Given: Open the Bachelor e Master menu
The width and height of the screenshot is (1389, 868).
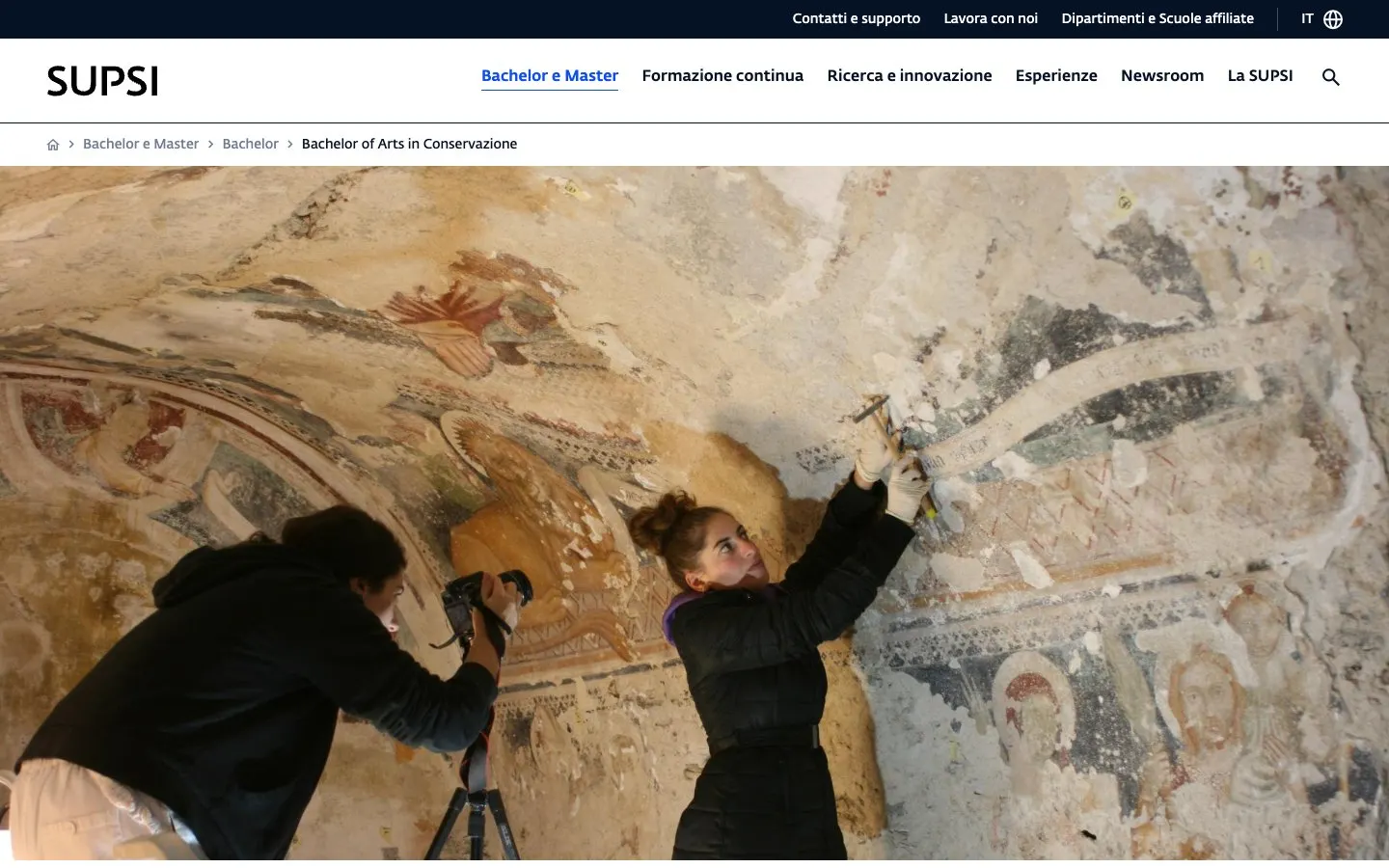Looking at the screenshot, I should click(550, 75).
